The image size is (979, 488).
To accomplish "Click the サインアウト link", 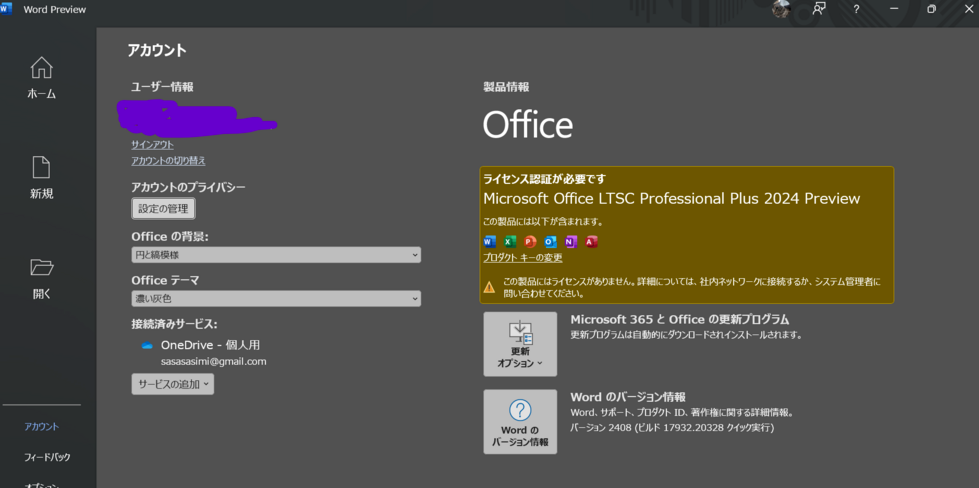I will tap(152, 145).
